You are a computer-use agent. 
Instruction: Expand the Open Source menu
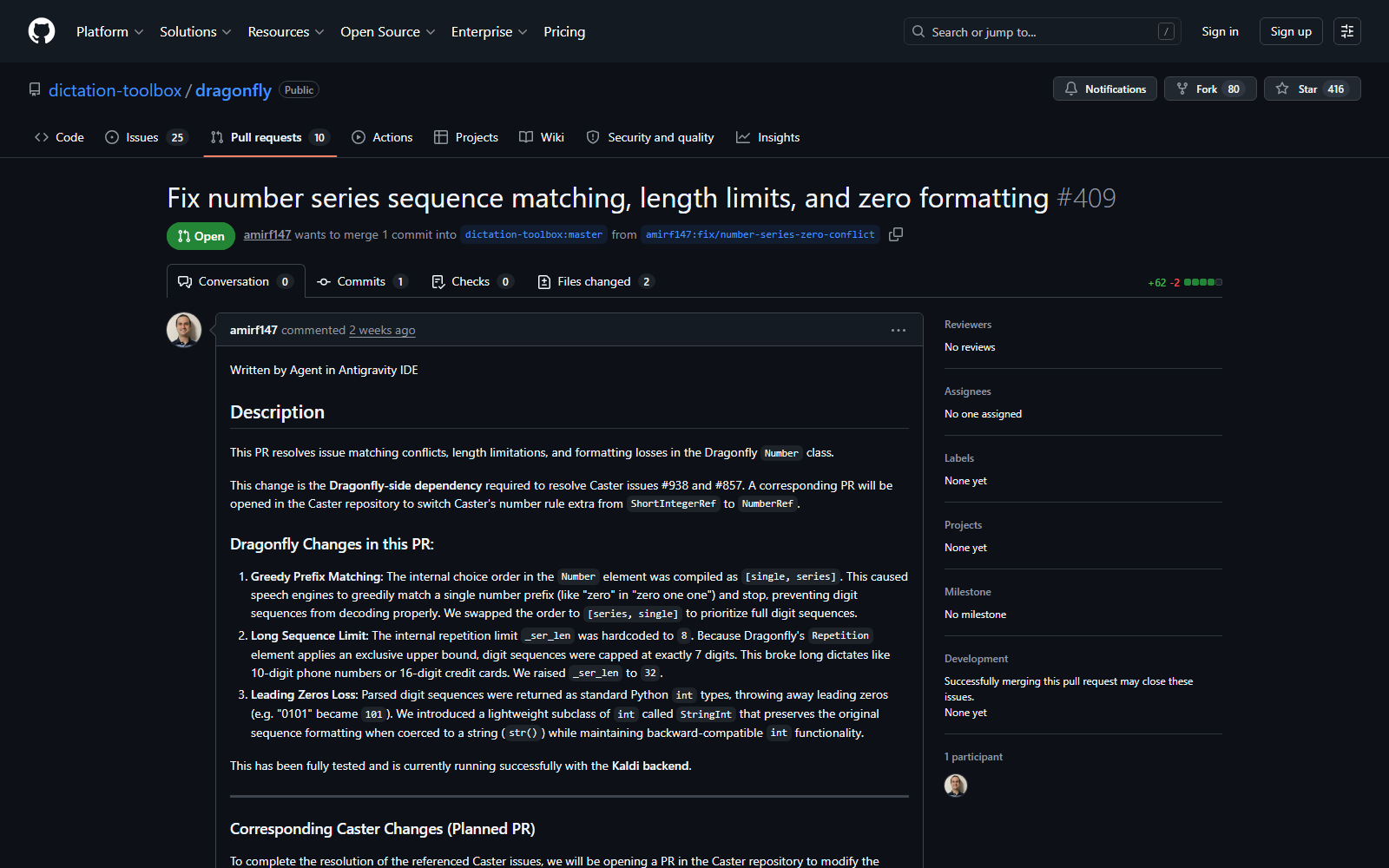387,31
